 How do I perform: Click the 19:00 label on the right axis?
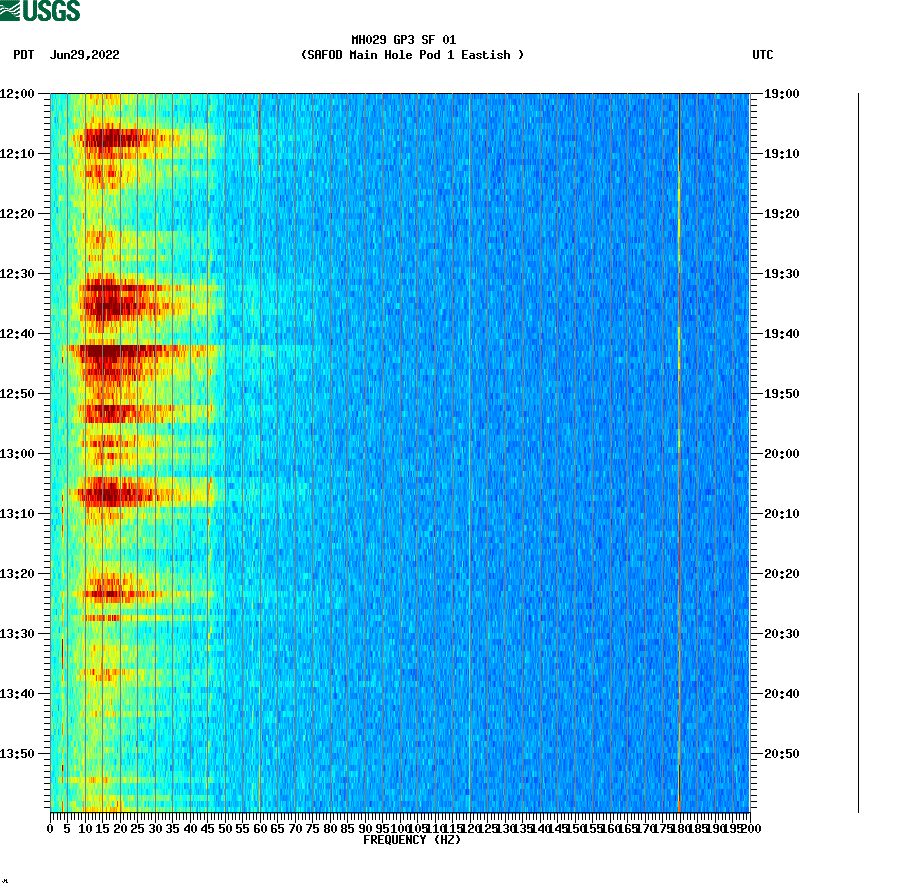pyautogui.click(x=779, y=93)
